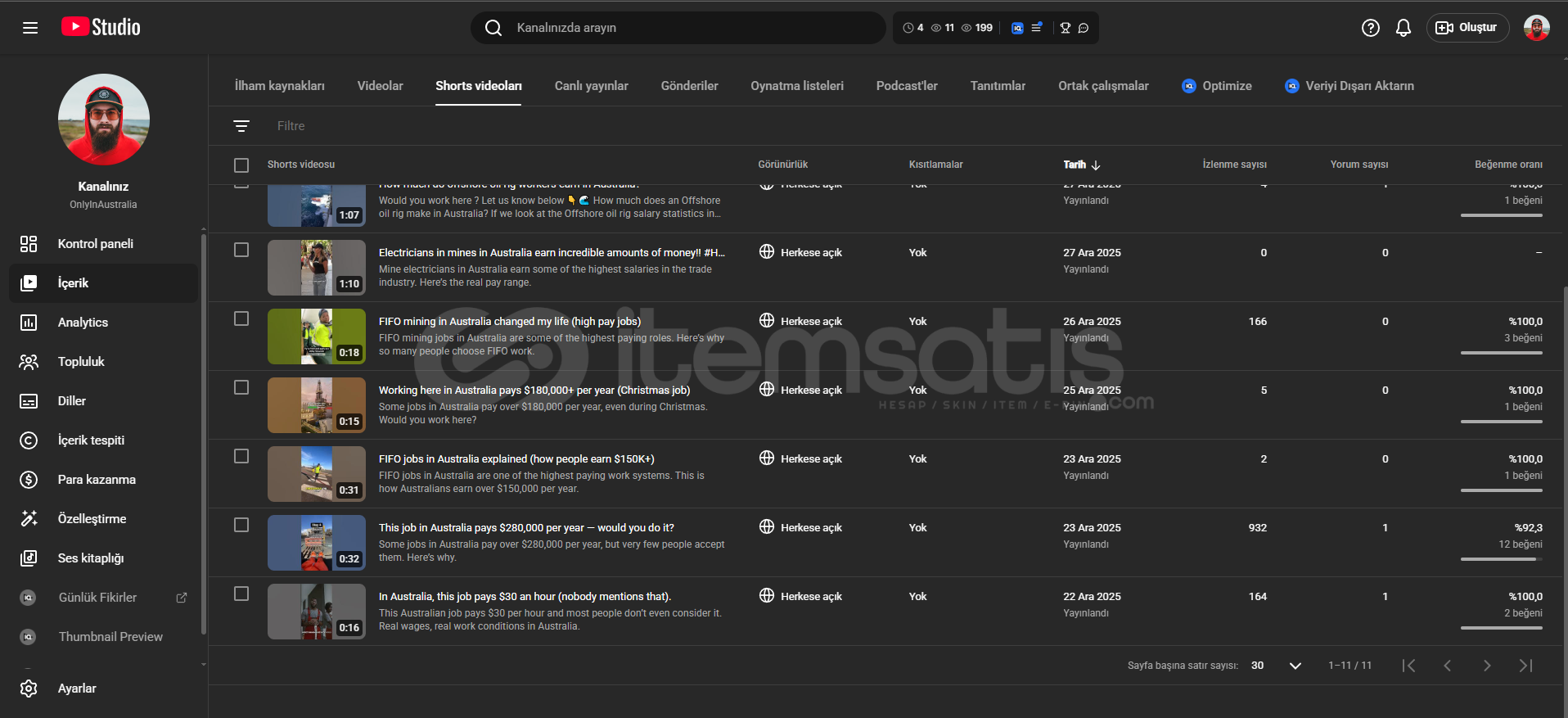Image resolution: width=1568 pixels, height=718 pixels.
Task: Open Para kazanma in the sidebar
Action: pos(97,480)
